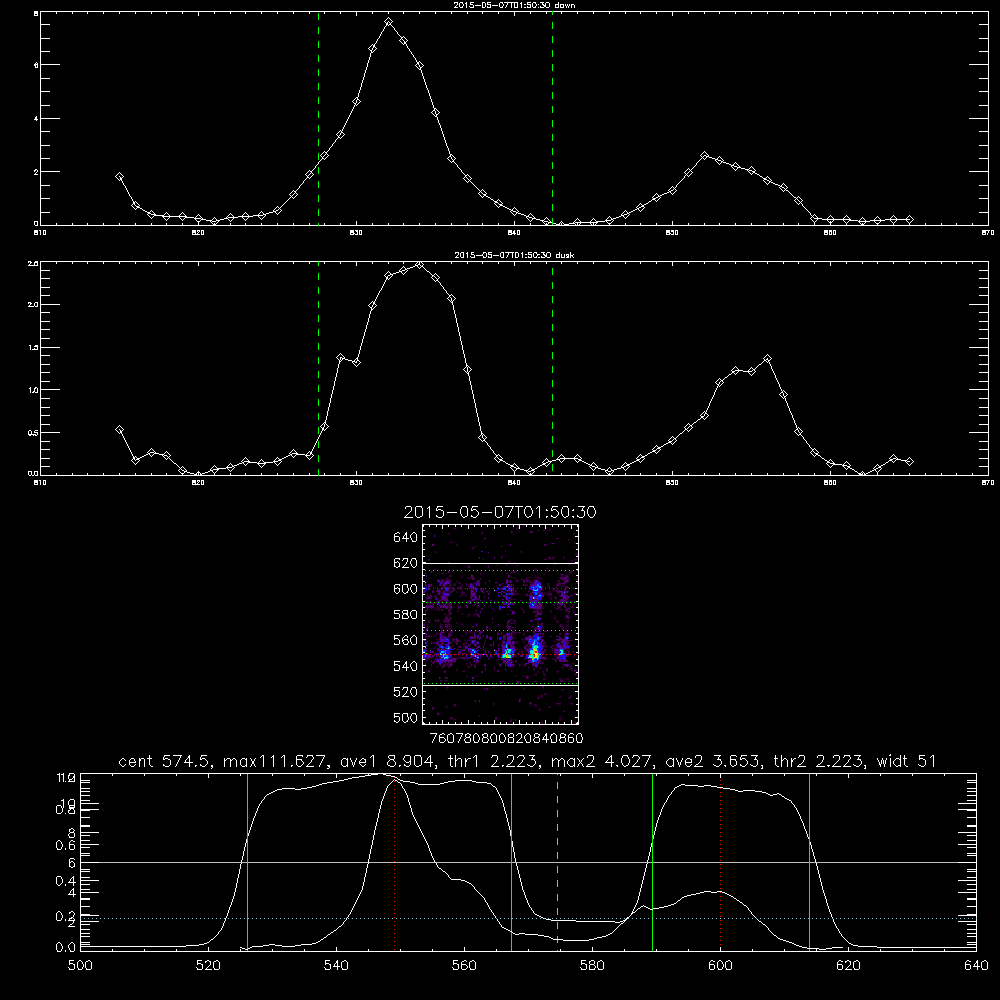Click the red dotted peak line near 549
Viewport: 1000px width, 1000px height.
point(395,861)
